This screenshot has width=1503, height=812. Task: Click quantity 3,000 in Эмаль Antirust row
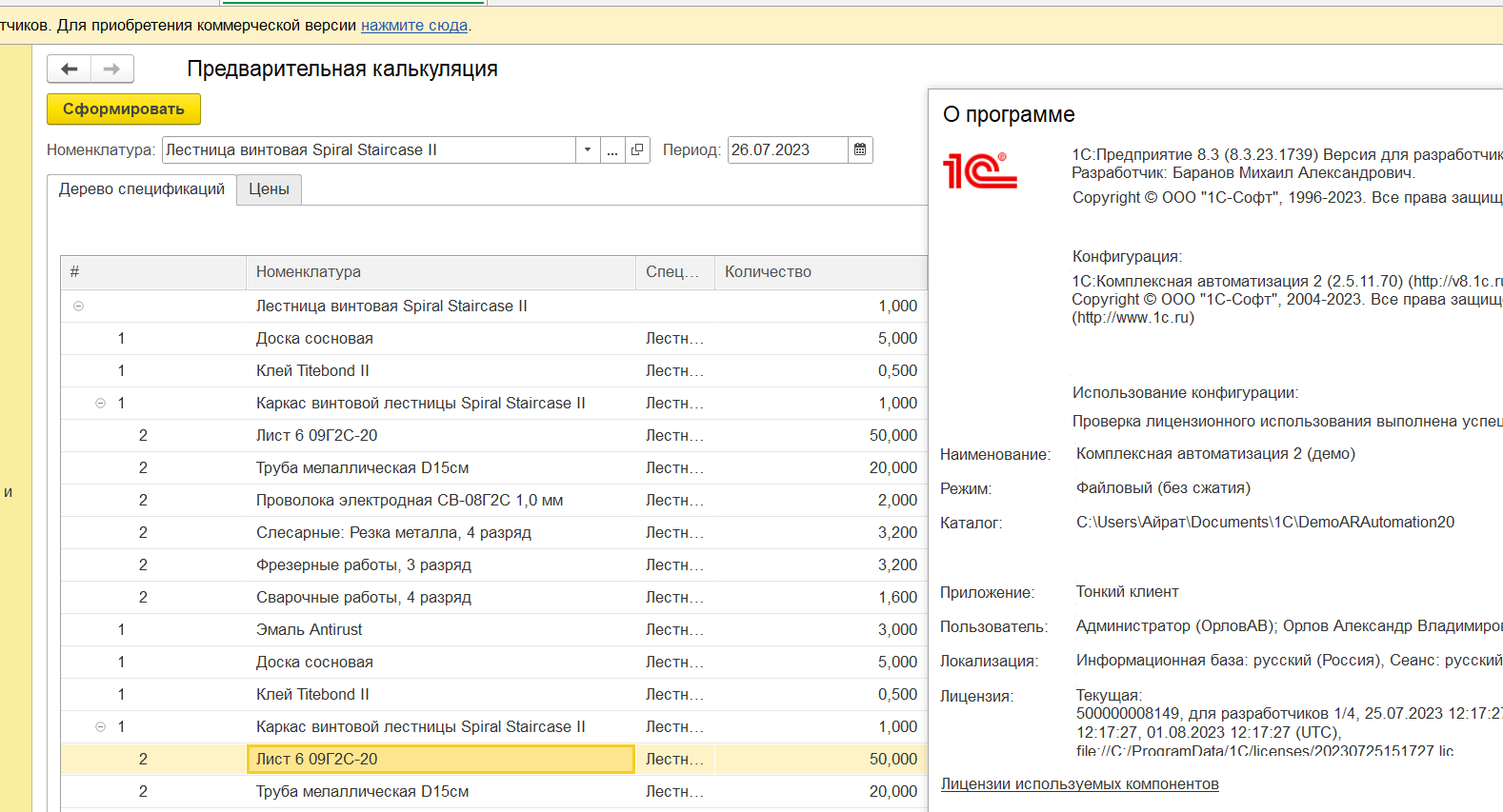pos(897,629)
